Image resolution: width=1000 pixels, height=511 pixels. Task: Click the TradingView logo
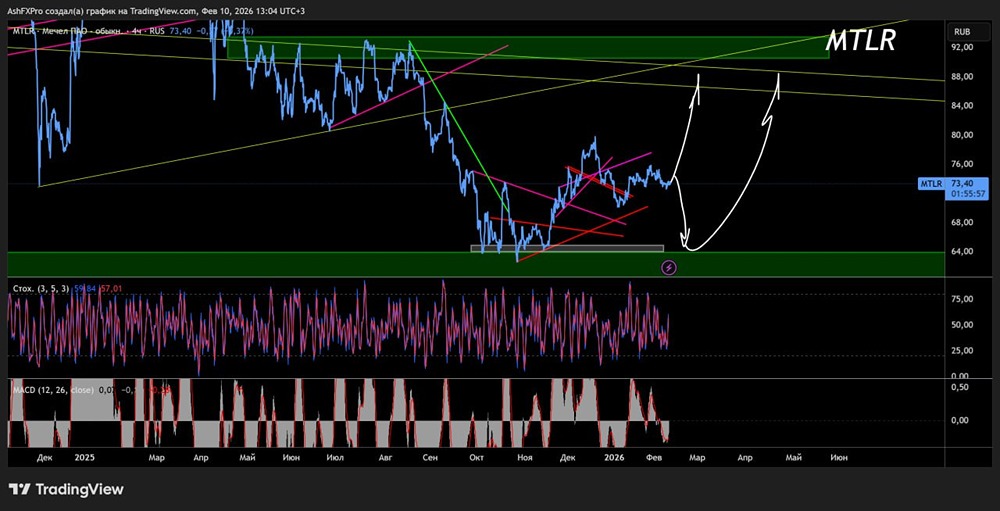click(66, 489)
